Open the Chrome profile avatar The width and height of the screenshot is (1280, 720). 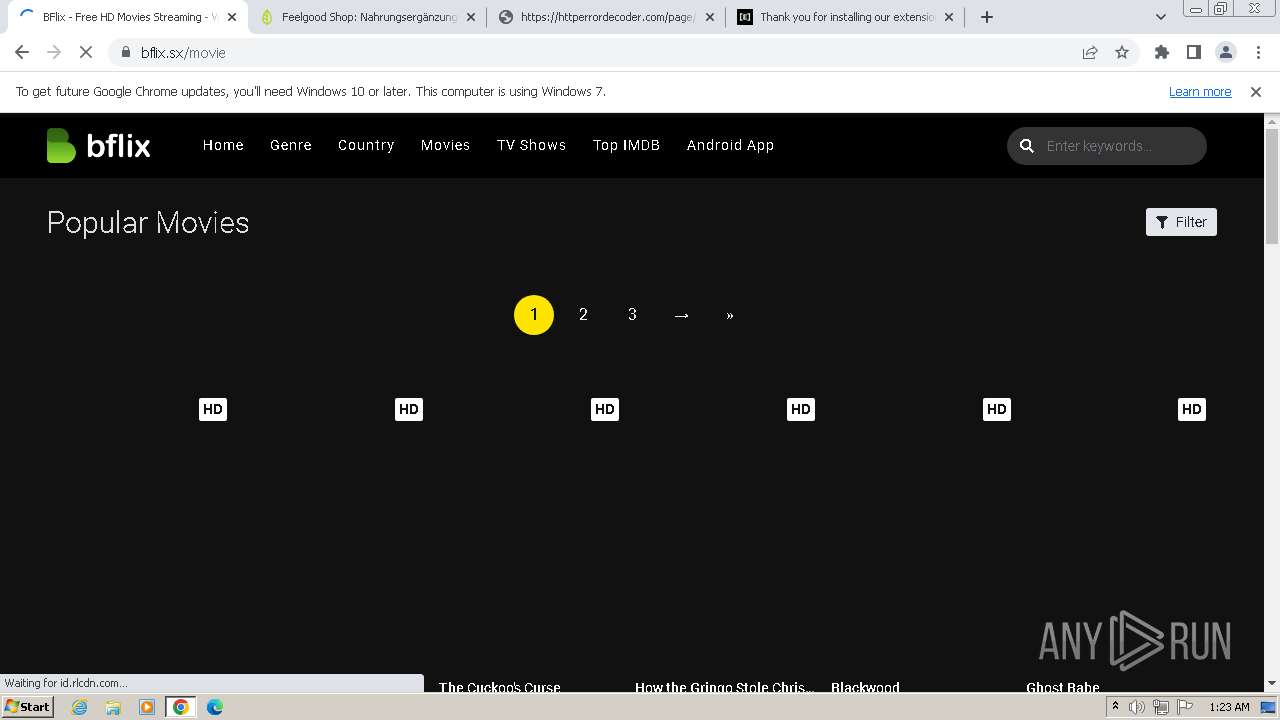(x=1225, y=53)
